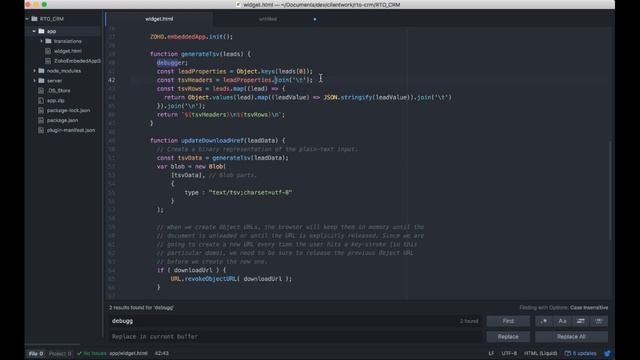
Task: Toggle the only-in-selection search option
Action: point(580,321)
